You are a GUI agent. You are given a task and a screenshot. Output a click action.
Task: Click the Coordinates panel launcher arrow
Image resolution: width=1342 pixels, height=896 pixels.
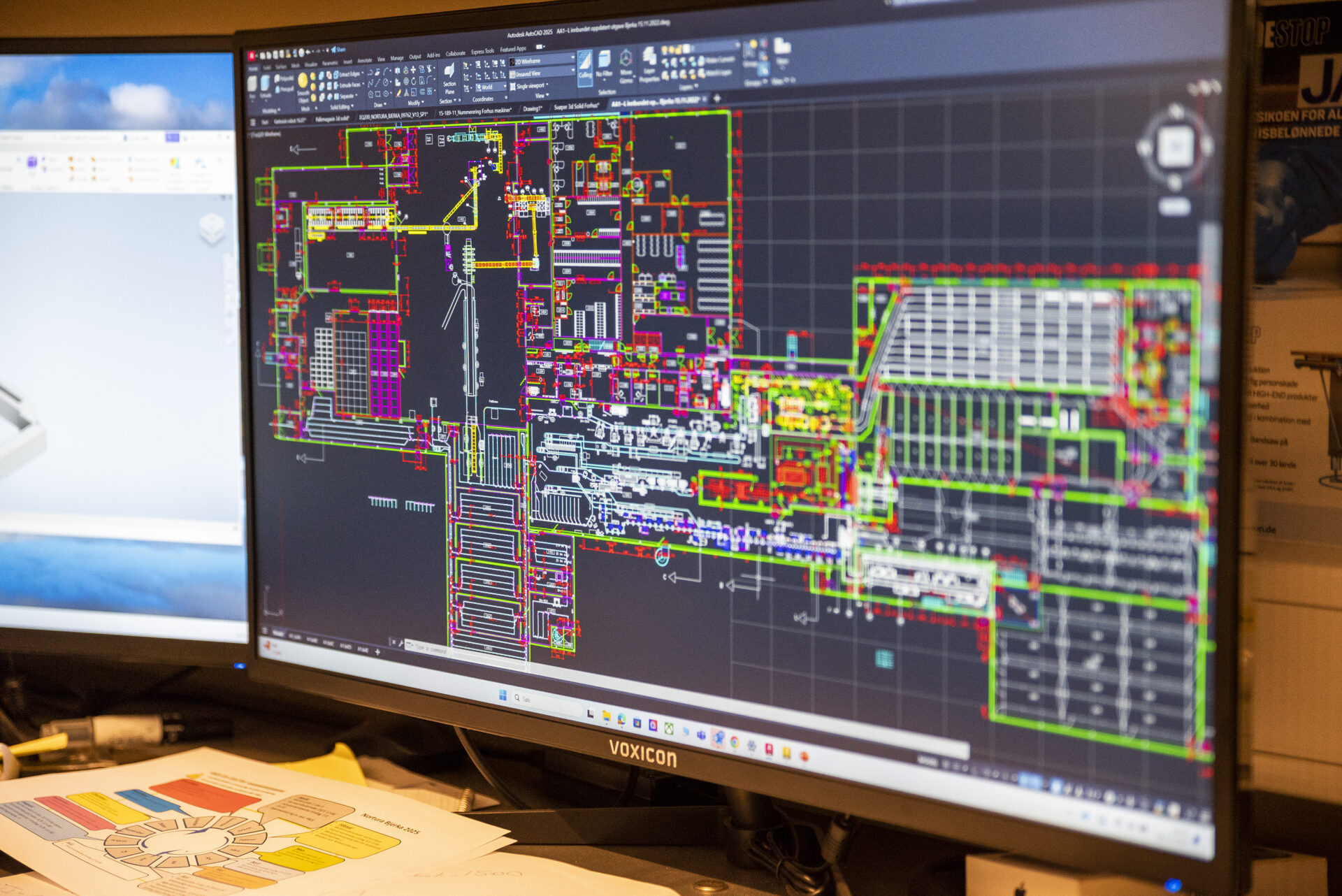[505, 96]
